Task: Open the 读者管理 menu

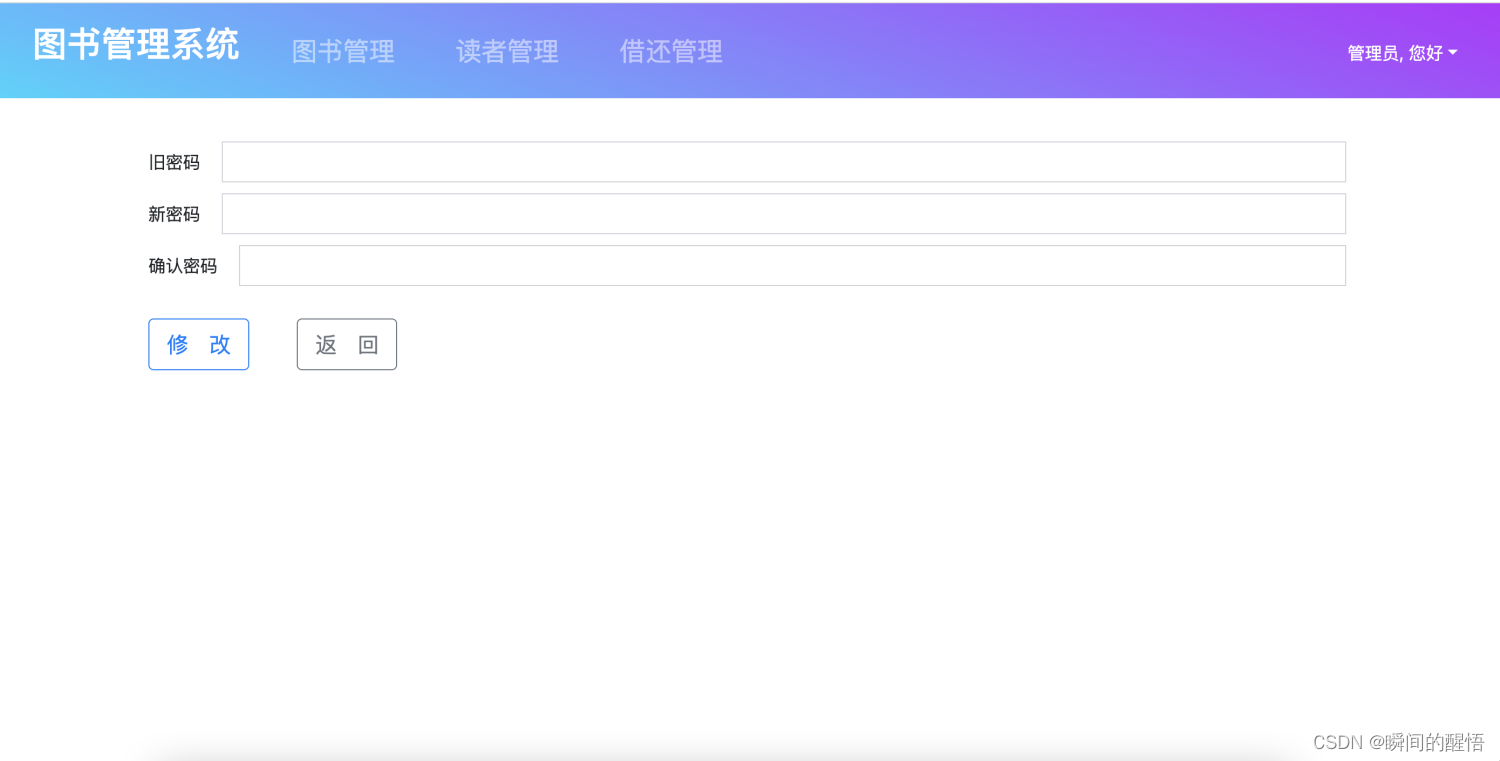Action: coord(507,52)
